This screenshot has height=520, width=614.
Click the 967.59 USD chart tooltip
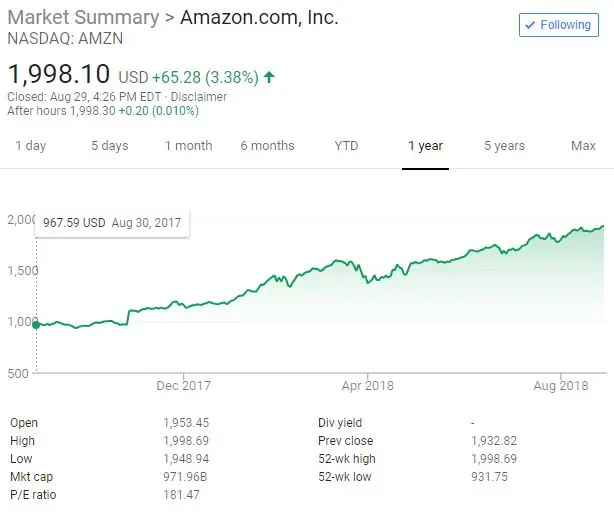point(110,223)
